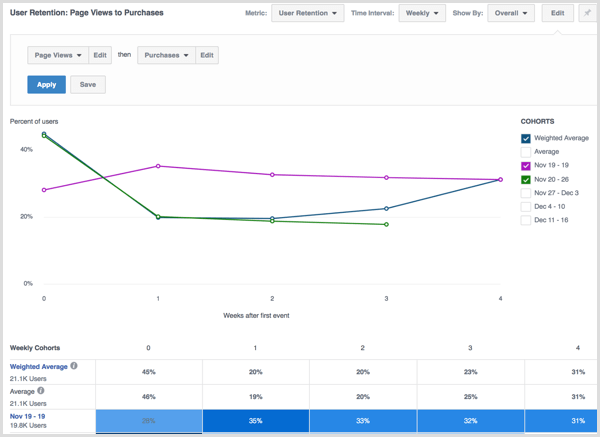Click Average row 19% cell

[x=256, y=397]
